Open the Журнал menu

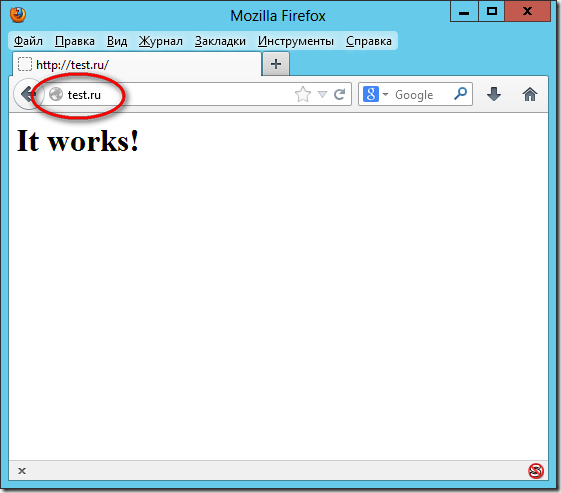[161, 41]
